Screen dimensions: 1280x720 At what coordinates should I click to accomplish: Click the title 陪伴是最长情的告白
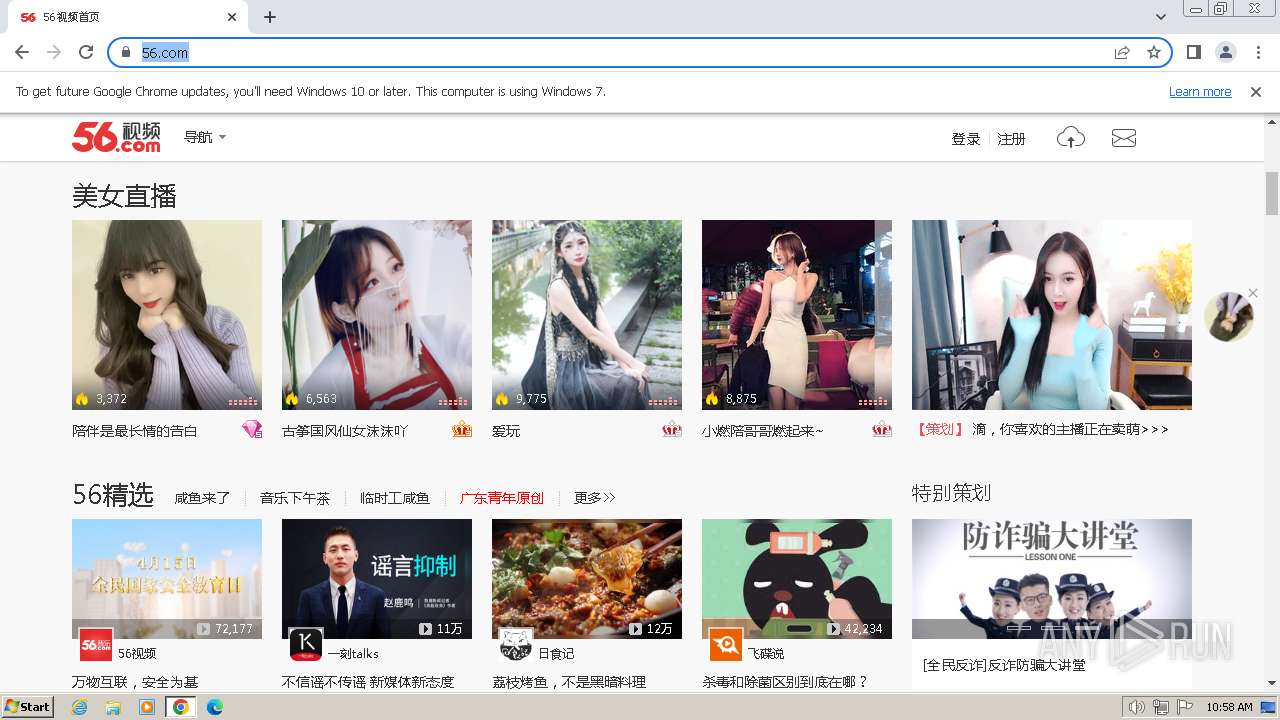[x=135, y=431]
